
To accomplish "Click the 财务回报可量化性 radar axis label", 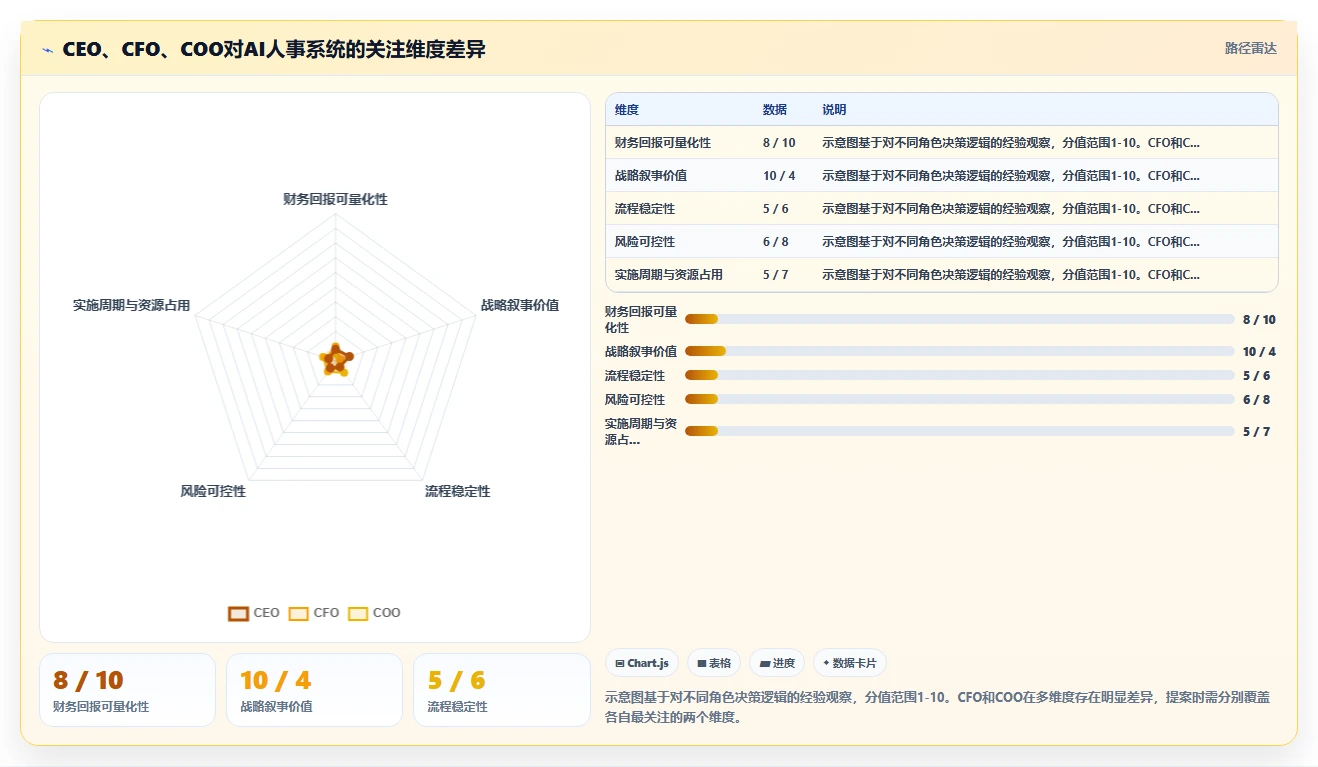I will 335,200.
